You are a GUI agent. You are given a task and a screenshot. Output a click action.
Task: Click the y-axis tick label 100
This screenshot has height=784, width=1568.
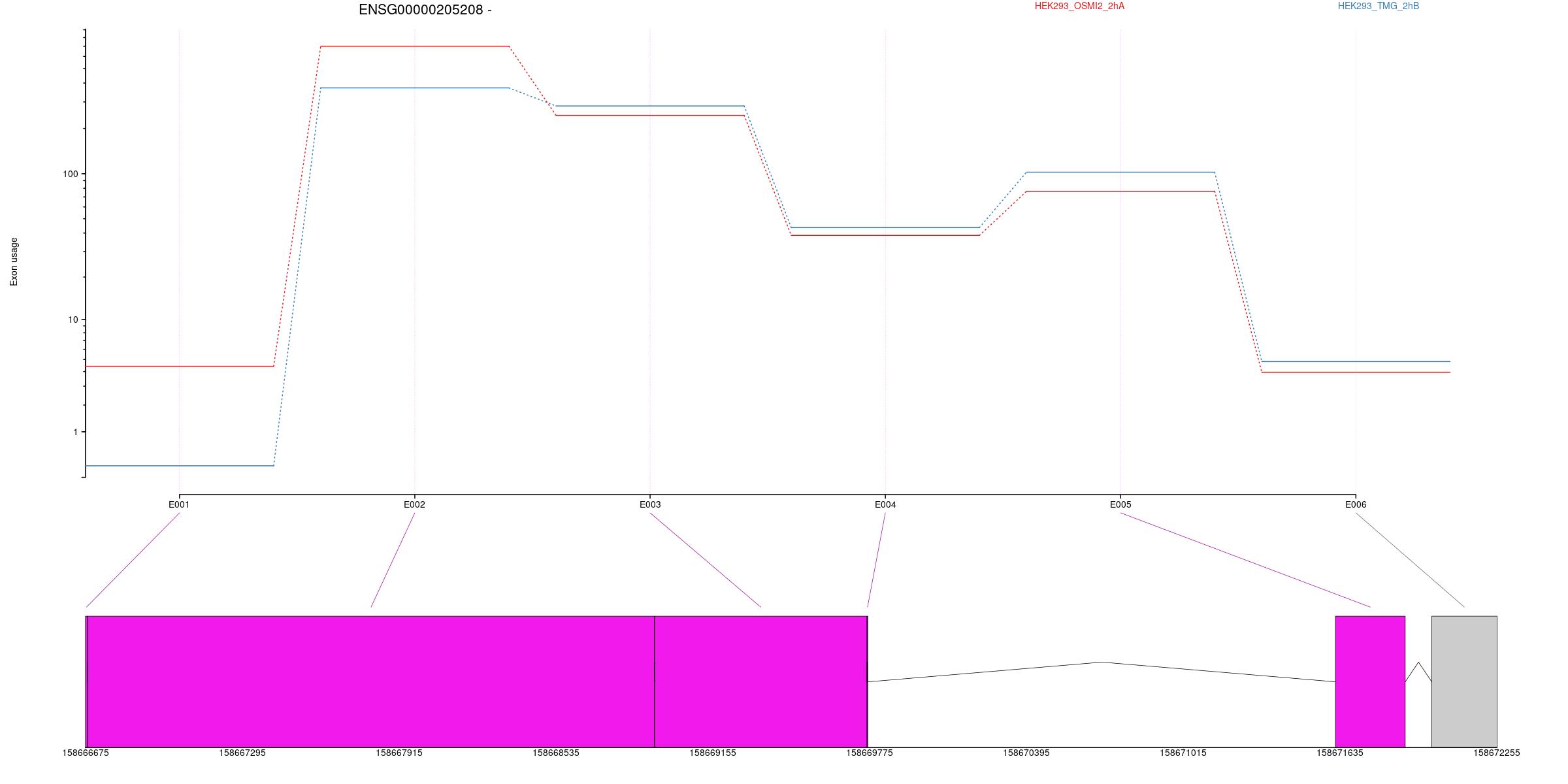tap(70, 174)
